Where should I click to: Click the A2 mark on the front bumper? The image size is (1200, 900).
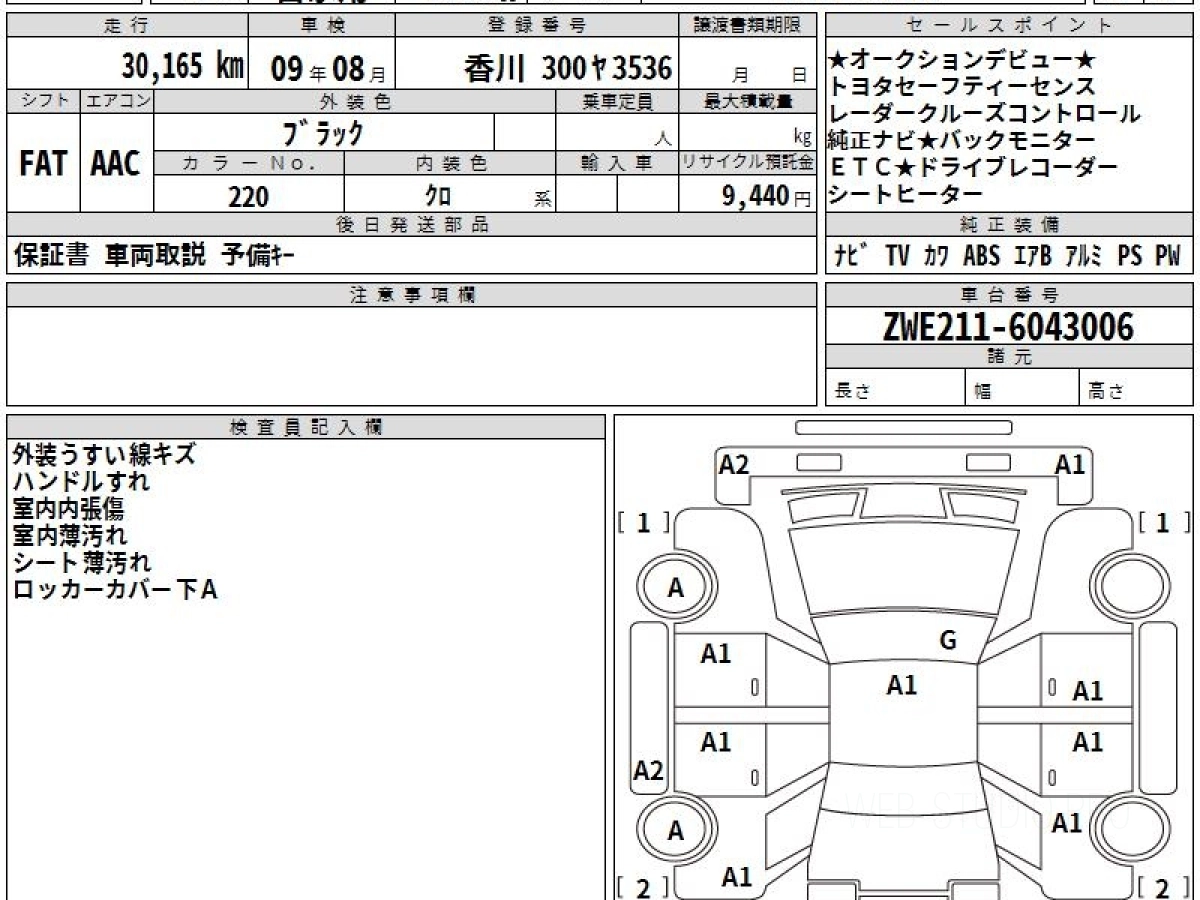point(734,464)
